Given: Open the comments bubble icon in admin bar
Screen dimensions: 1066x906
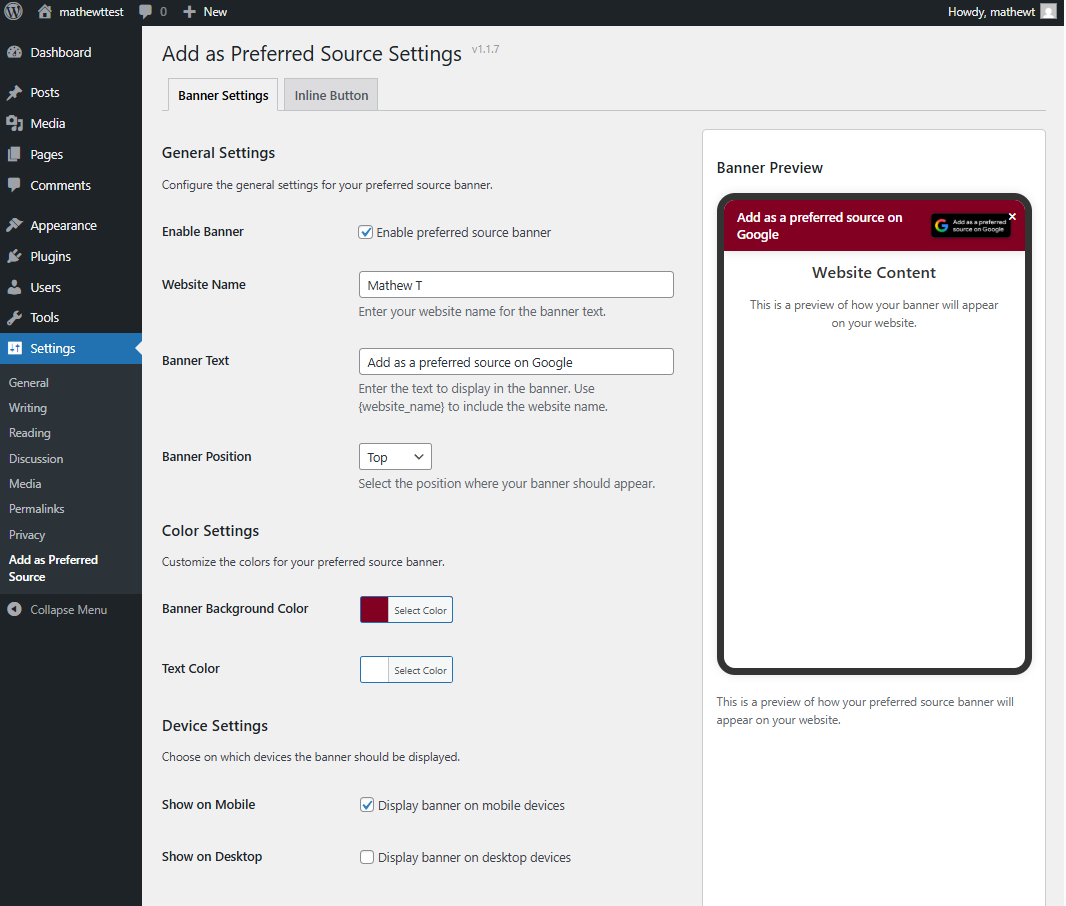Looking at the screenshot, I should [146, 12].
